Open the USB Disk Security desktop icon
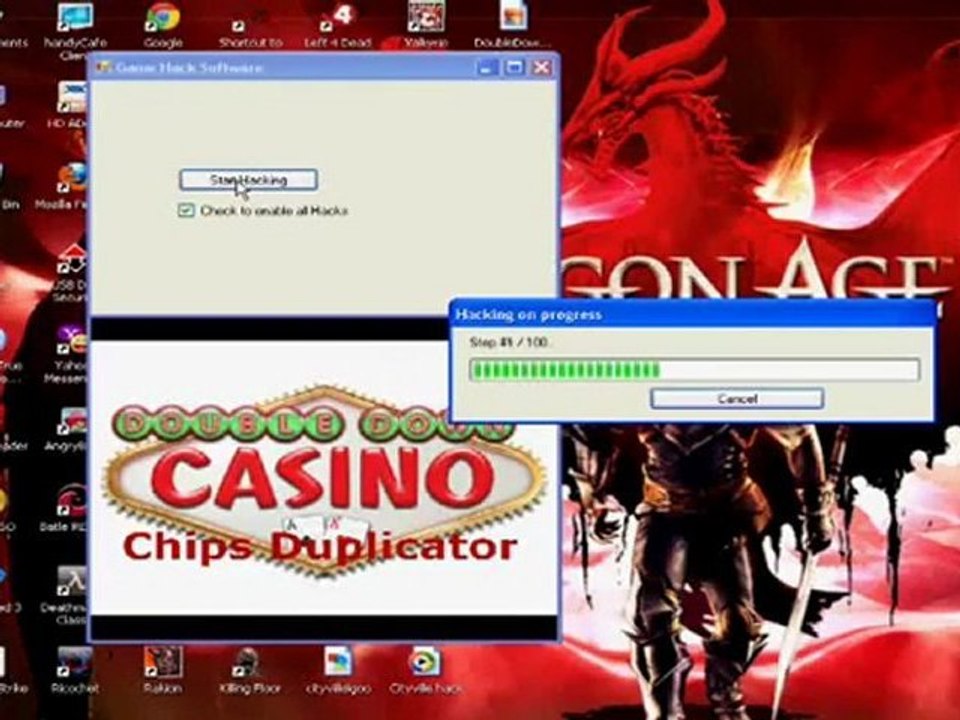 click(72, 272)
